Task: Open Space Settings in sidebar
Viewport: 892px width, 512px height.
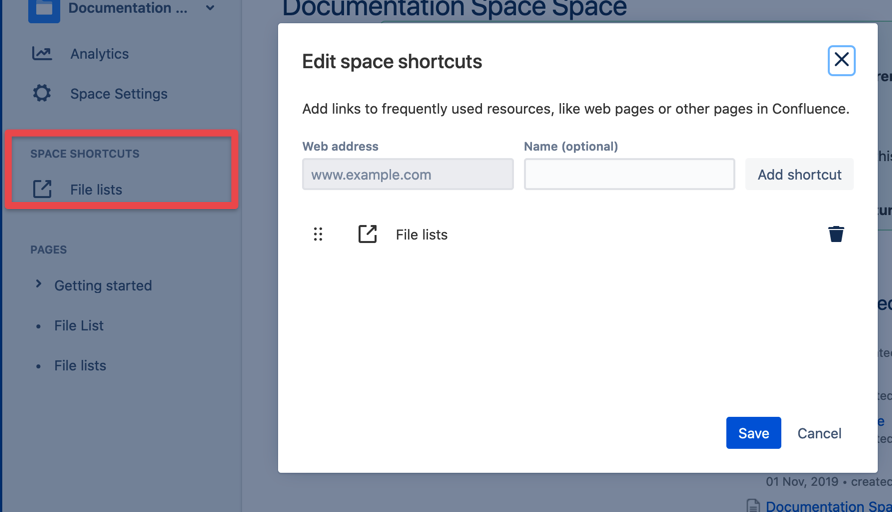Action: click(x=118, y=94)
